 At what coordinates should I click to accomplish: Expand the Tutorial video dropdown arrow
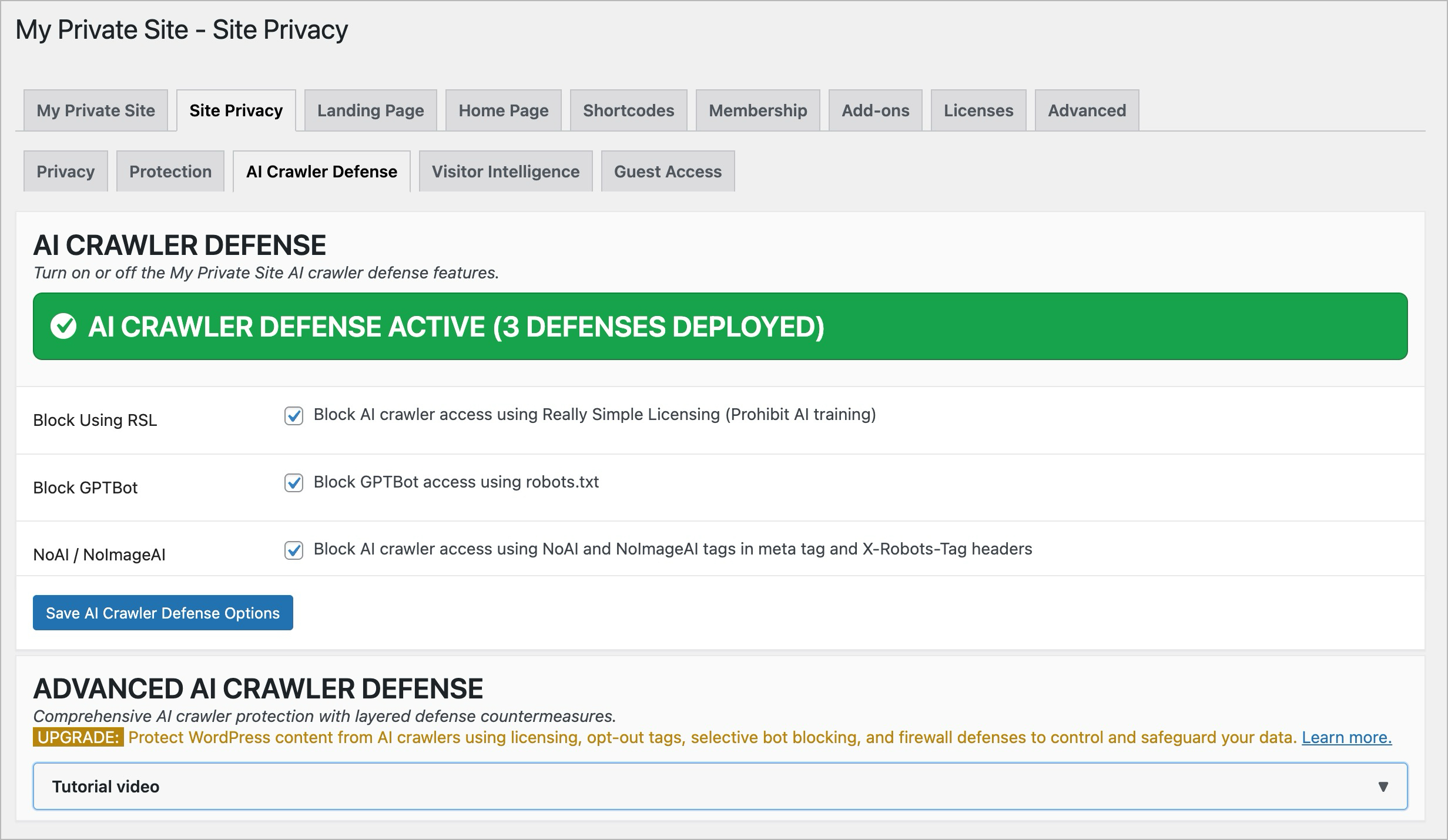1383,787
